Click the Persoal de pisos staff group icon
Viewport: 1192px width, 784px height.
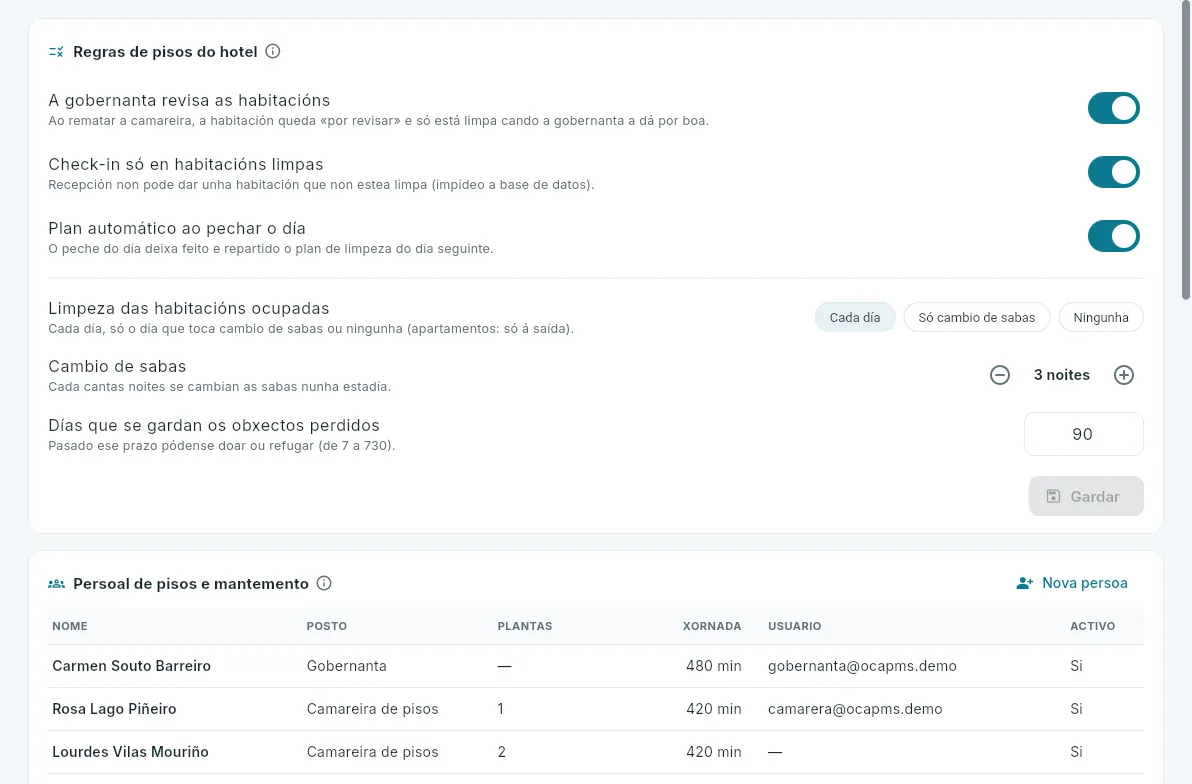[56, 584]
